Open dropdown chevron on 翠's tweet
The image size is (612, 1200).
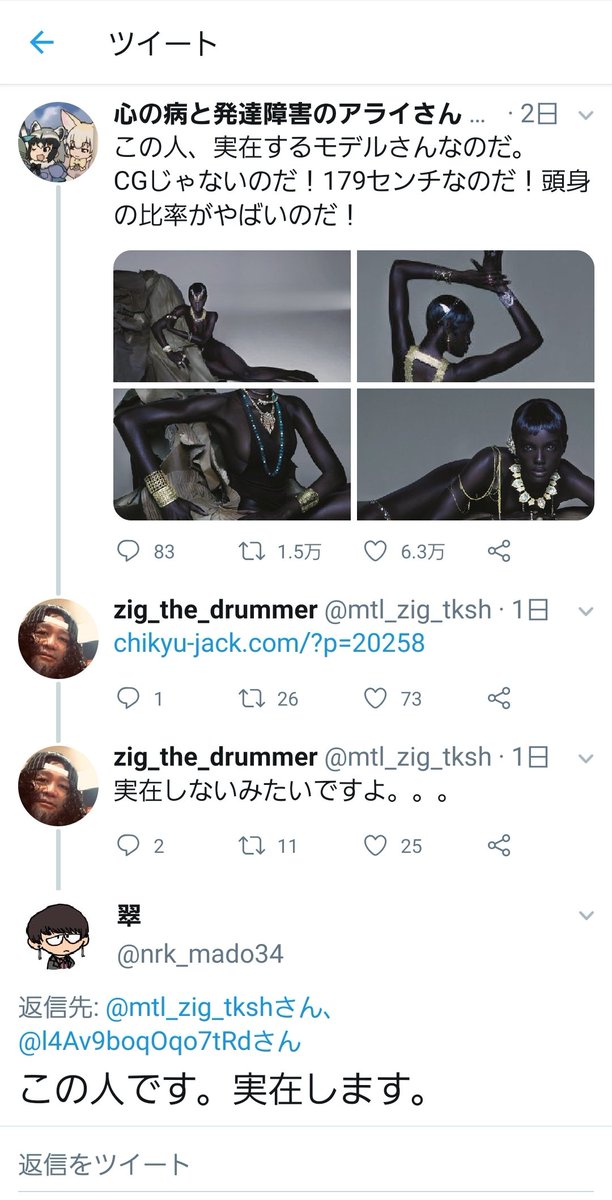pos(586,916)
